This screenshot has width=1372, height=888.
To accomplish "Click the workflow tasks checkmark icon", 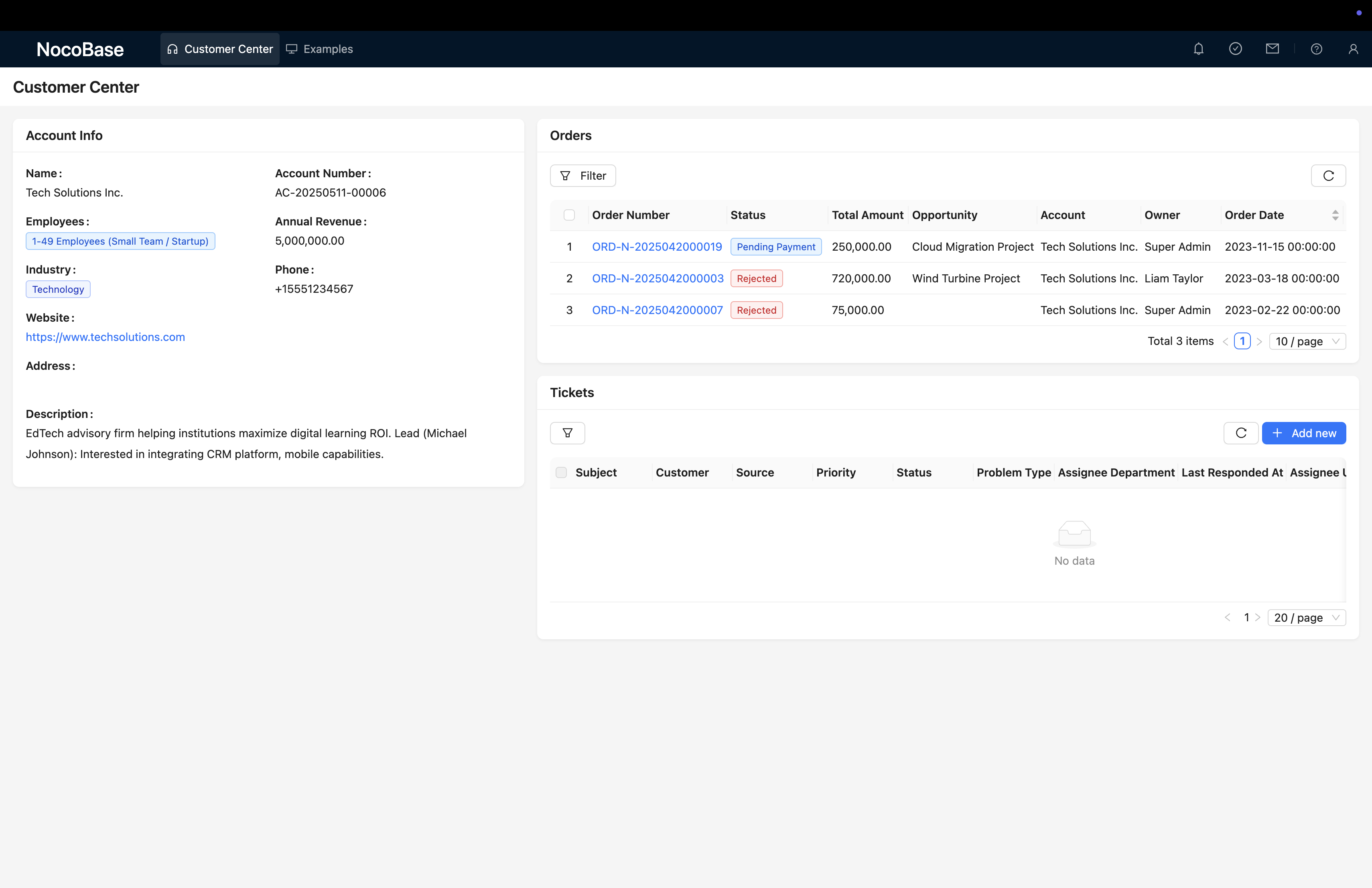I will (x=1235, y=49).
